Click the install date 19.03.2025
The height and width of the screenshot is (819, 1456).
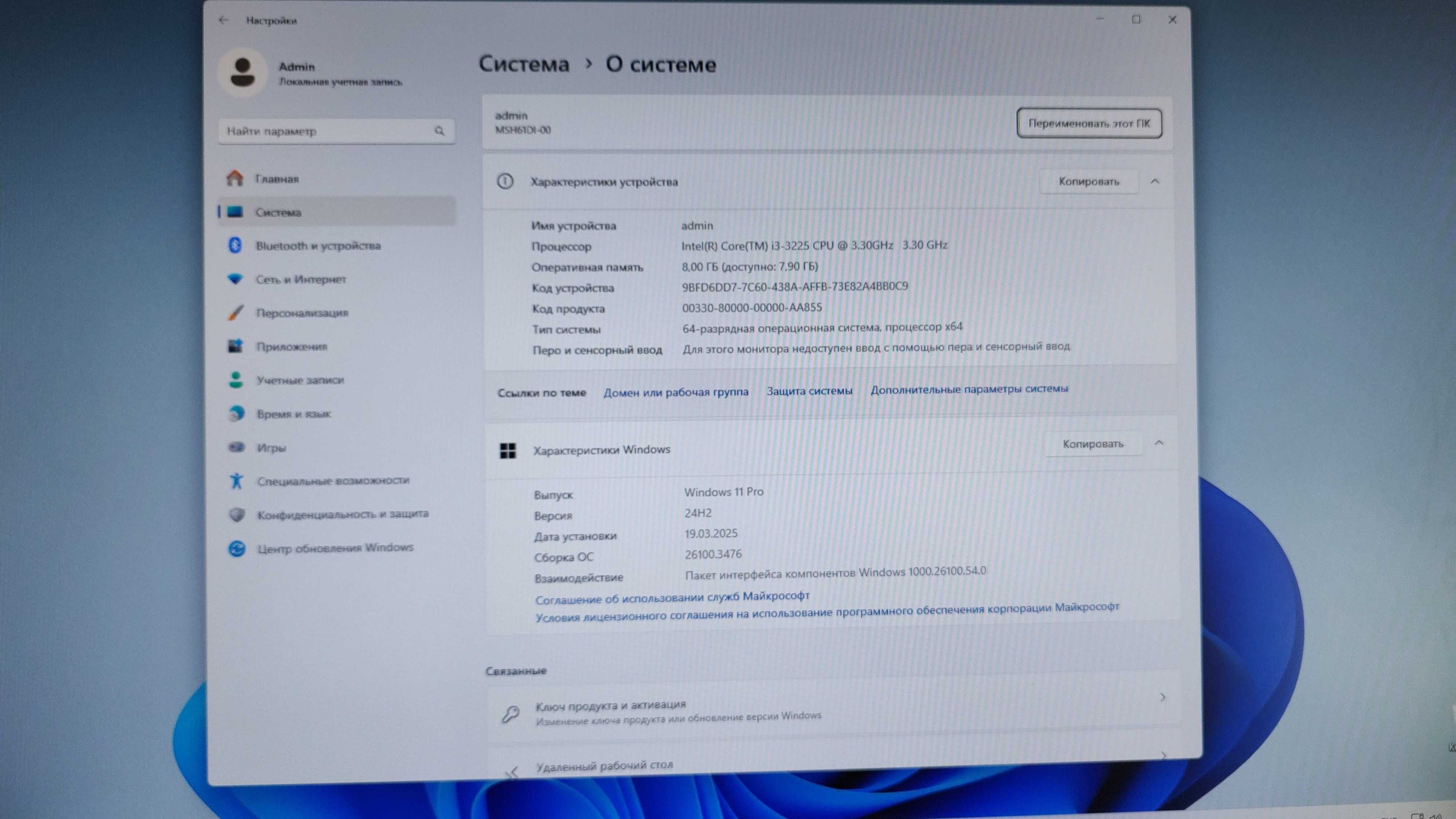pyautogui.click(x=711, y=533)
